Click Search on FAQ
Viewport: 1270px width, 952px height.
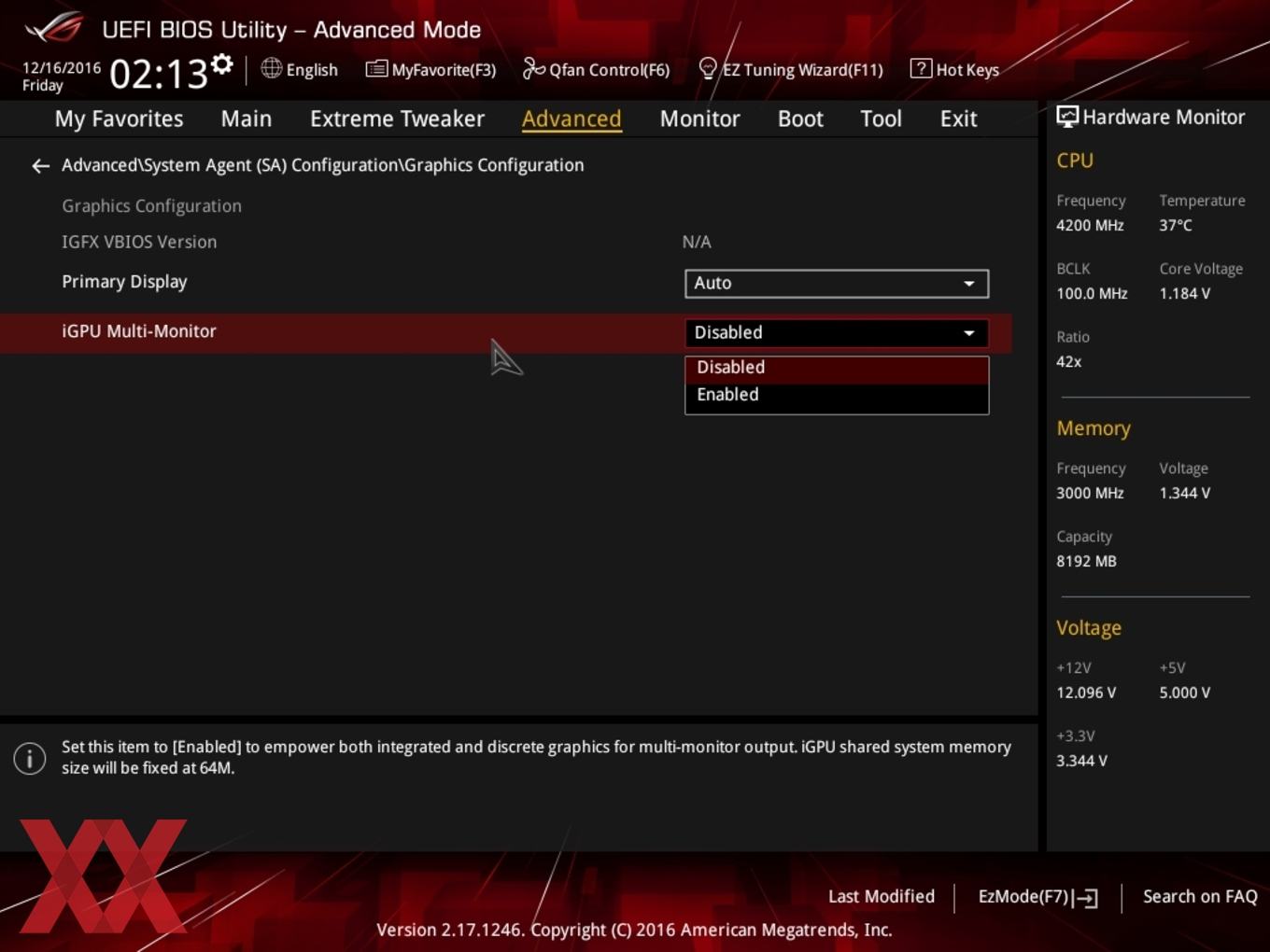pyautogui.click(x=1200, y=896)
